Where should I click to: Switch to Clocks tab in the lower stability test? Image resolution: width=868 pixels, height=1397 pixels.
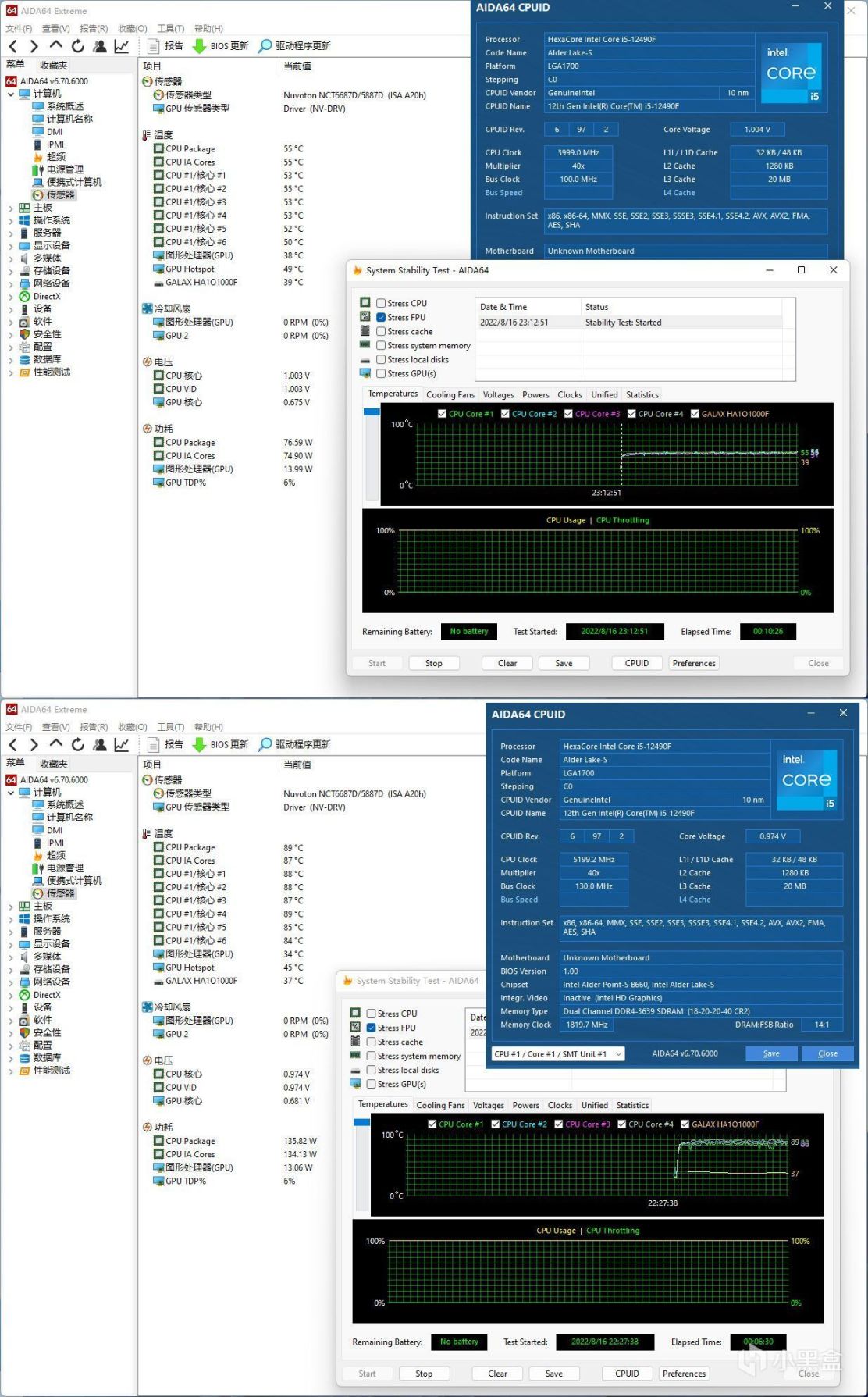pos(560,1105)
